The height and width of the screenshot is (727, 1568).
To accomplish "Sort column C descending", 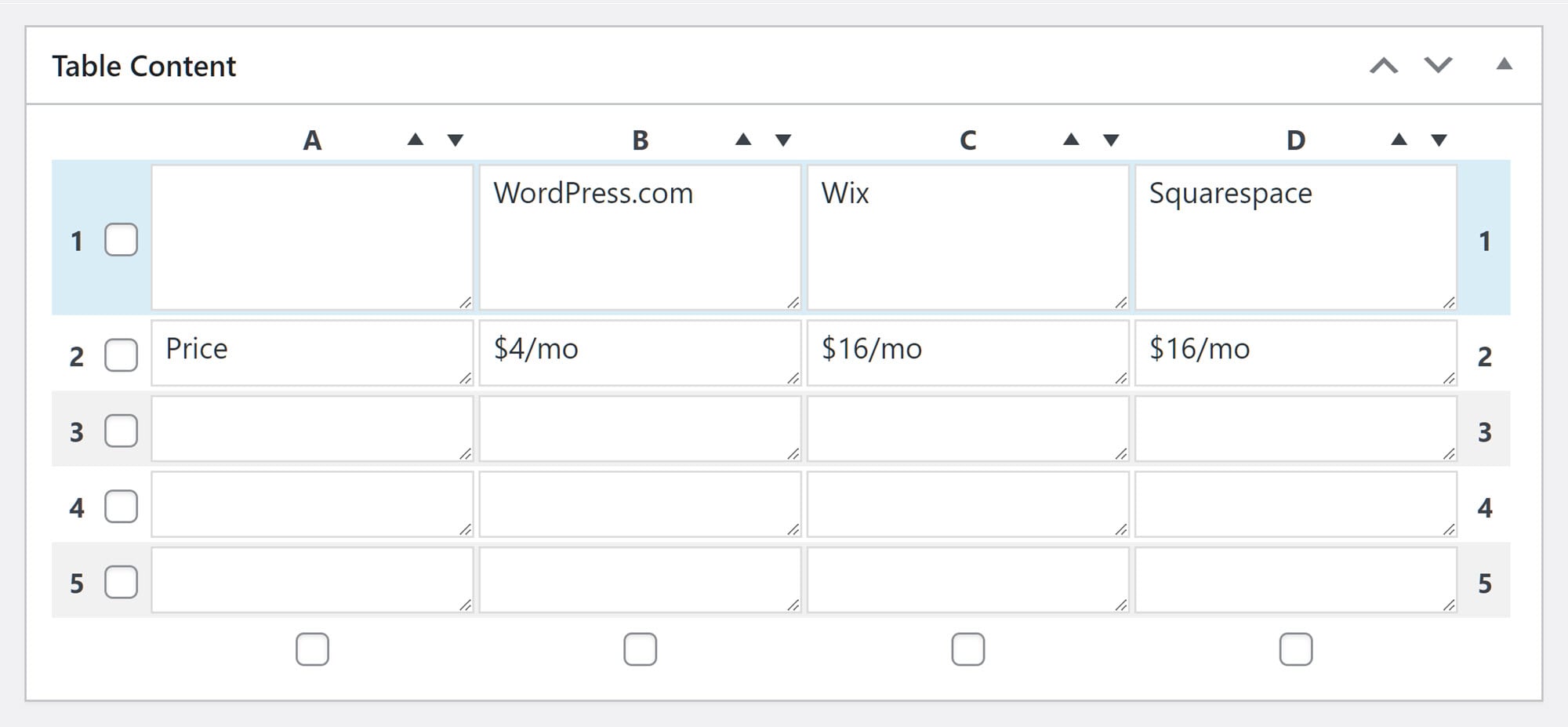I will pyautogui.click(x=1111, y=140).
